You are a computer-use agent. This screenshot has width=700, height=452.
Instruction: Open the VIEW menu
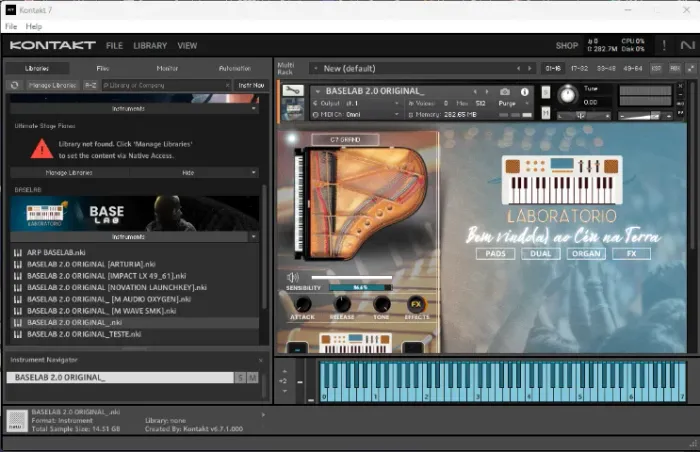[x=187, y=46]
